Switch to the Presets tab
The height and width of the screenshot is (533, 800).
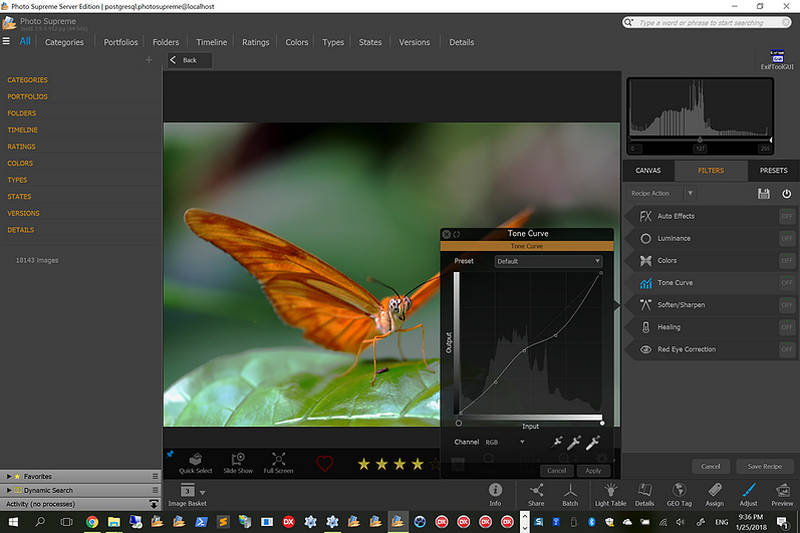(x=773, y=170)
